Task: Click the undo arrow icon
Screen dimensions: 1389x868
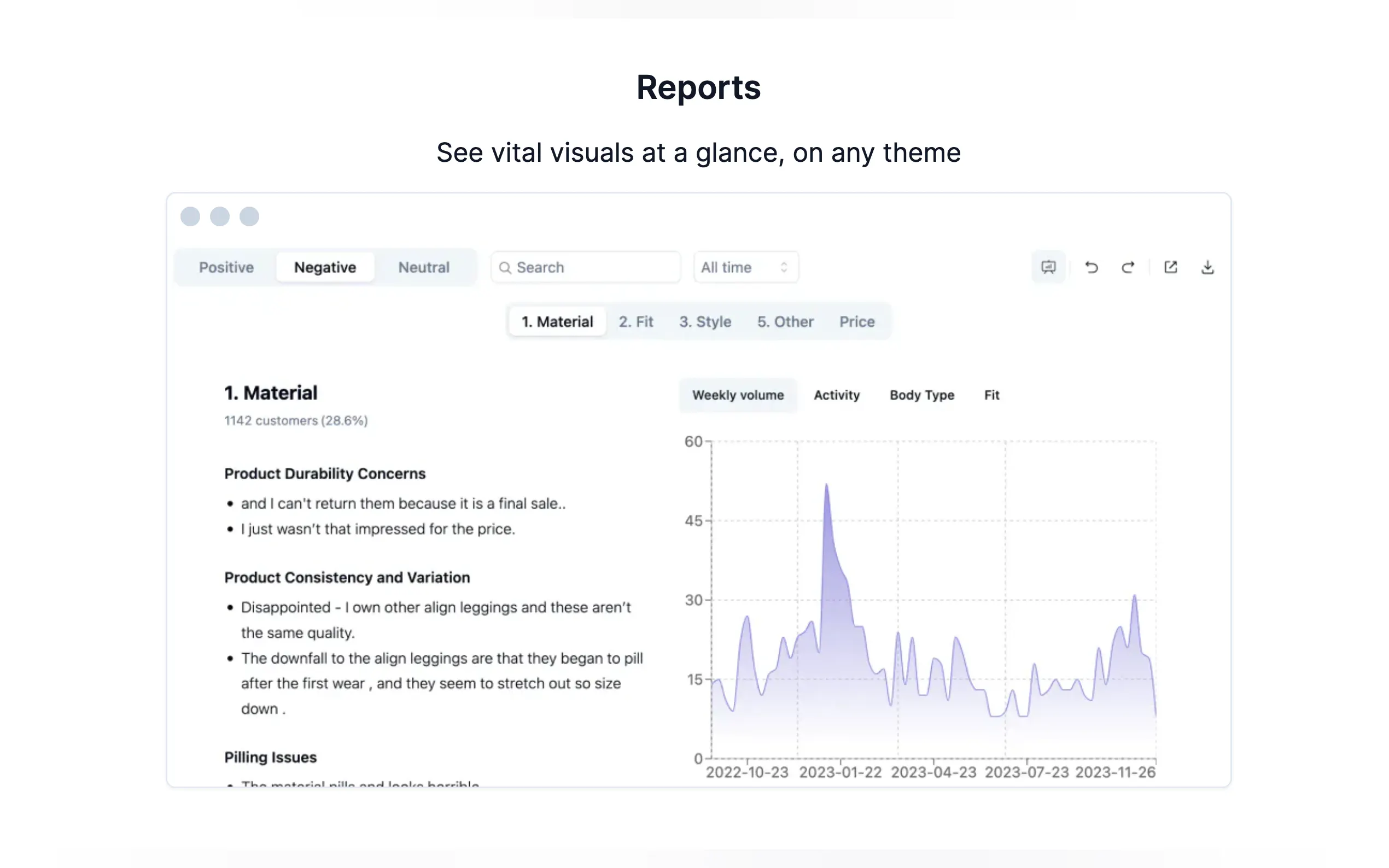Action: tap(1091, 267)
